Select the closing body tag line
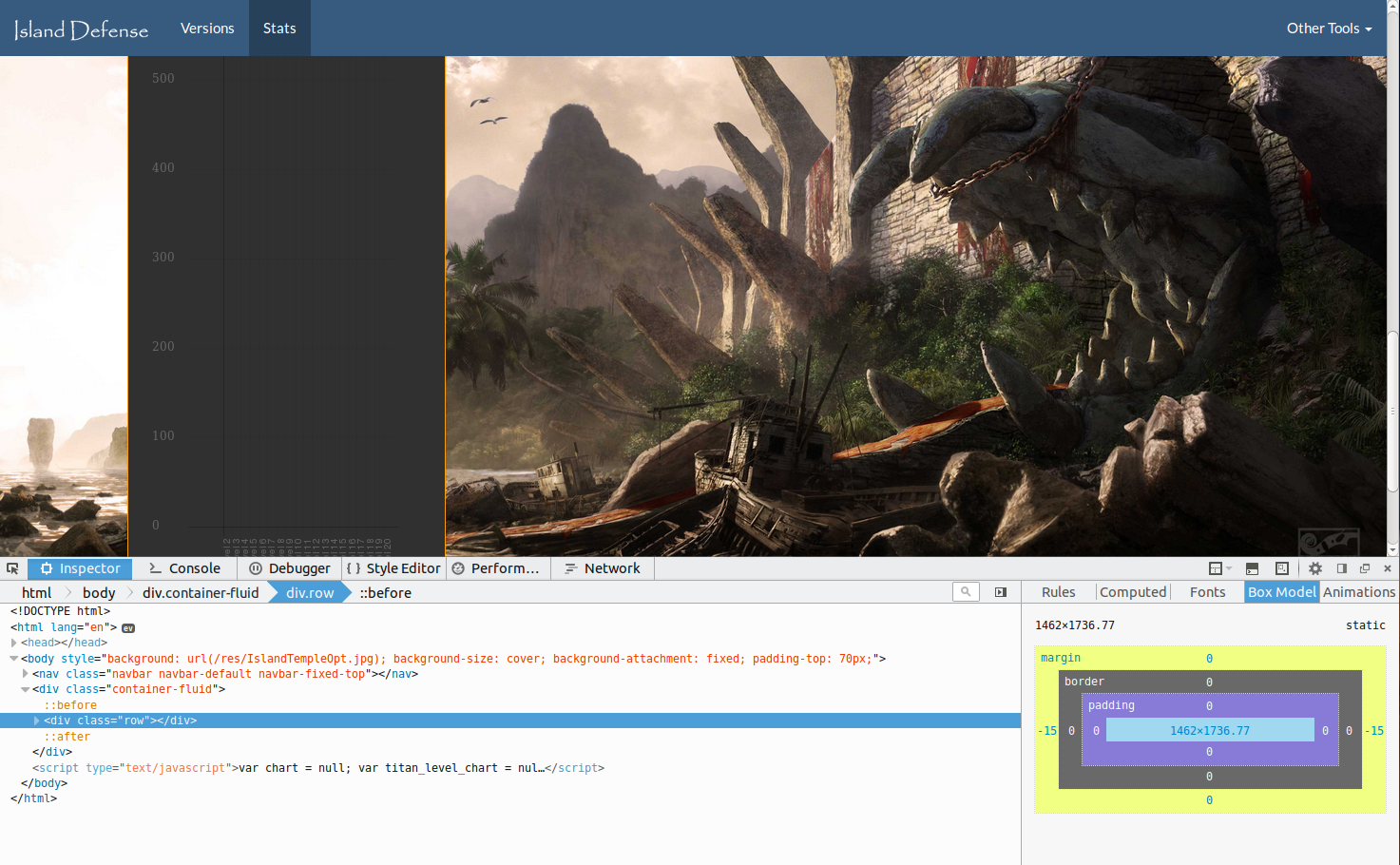Viewport: 1400px width, 865px height. pyautogui.click(x=44, y=783)
